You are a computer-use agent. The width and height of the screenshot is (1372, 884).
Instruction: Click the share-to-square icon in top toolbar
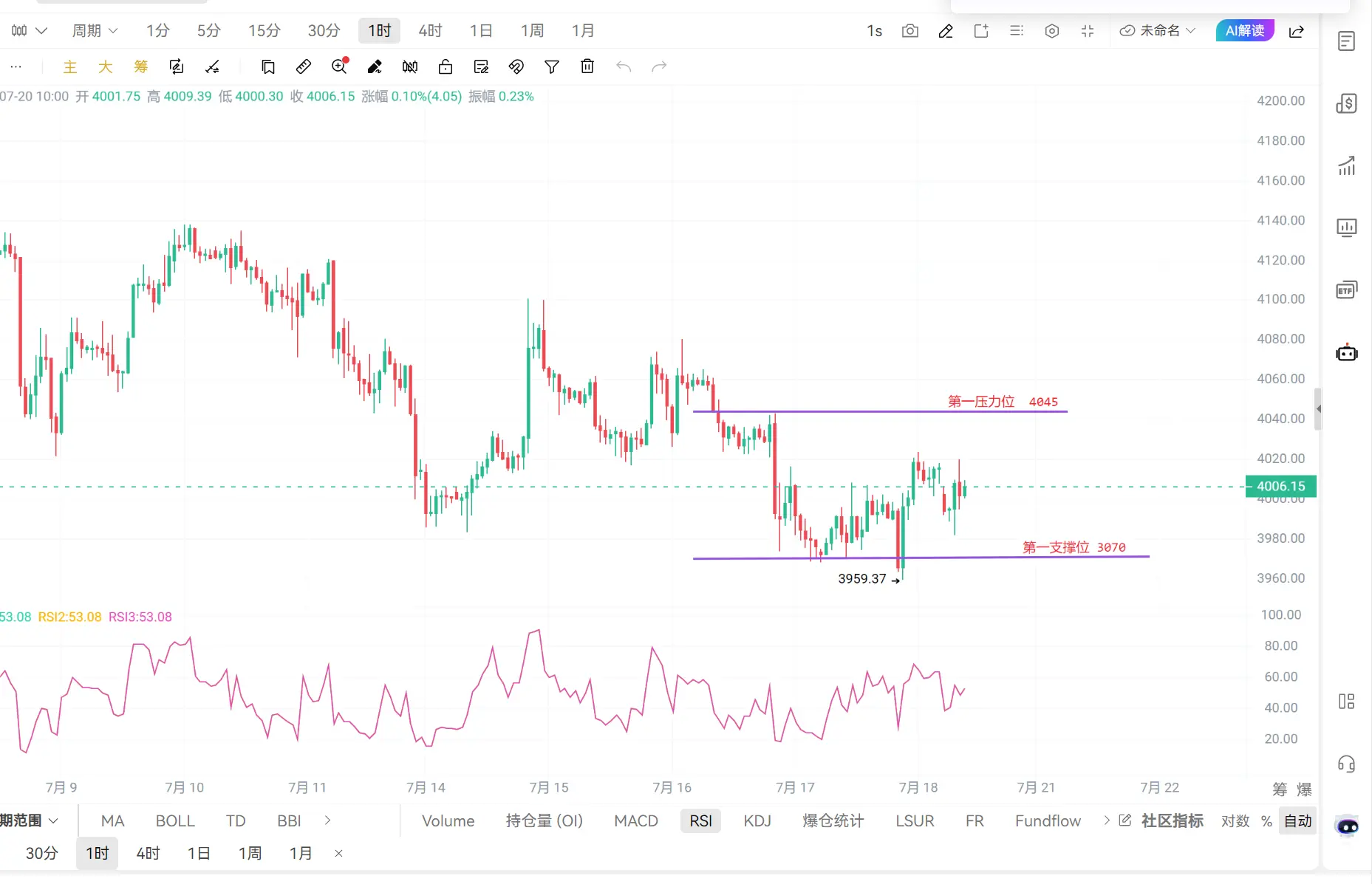coord(981,31)
